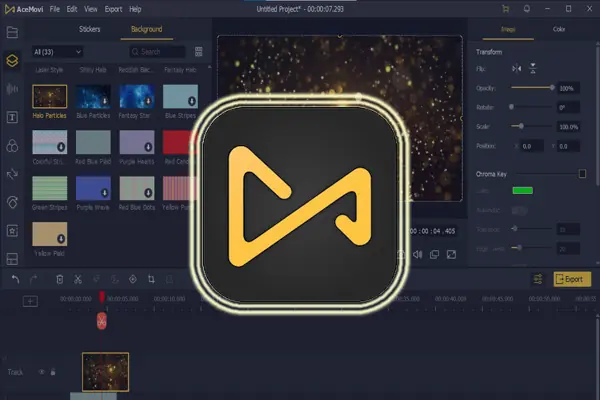Select the Image properties tab
The width and height of the screenshot is (600, 400).
tap(508, 29)
